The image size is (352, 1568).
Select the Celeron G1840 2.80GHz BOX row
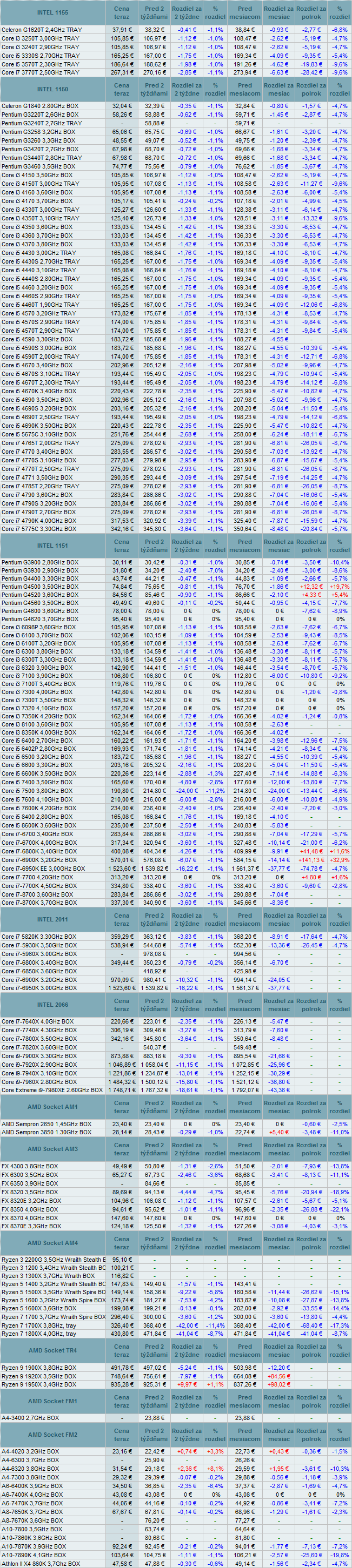point(176,106)
